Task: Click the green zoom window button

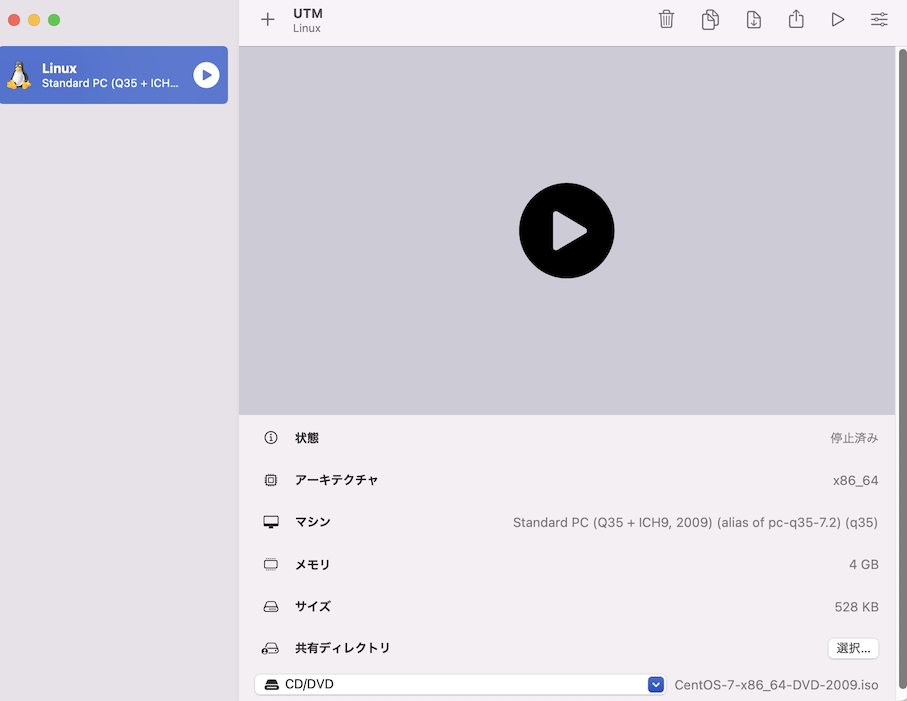Action: (54, 20)
